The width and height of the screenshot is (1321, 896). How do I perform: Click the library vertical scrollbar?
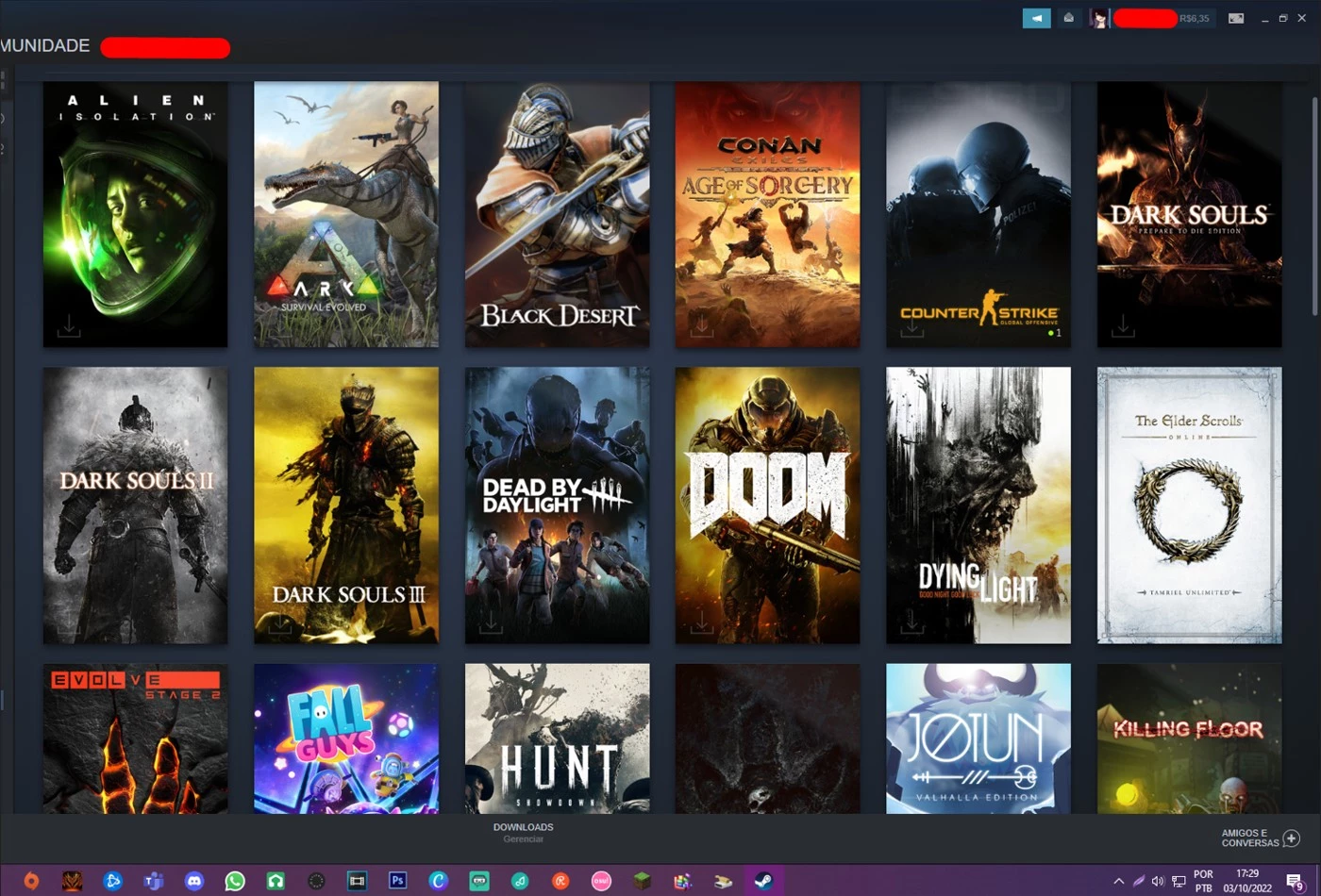point(1314,206)
